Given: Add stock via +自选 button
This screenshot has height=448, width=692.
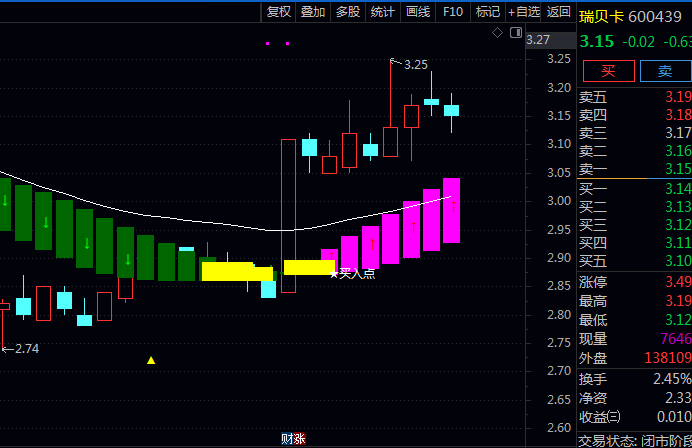Looking at the screenshot, I should click(x=523, y=12).
